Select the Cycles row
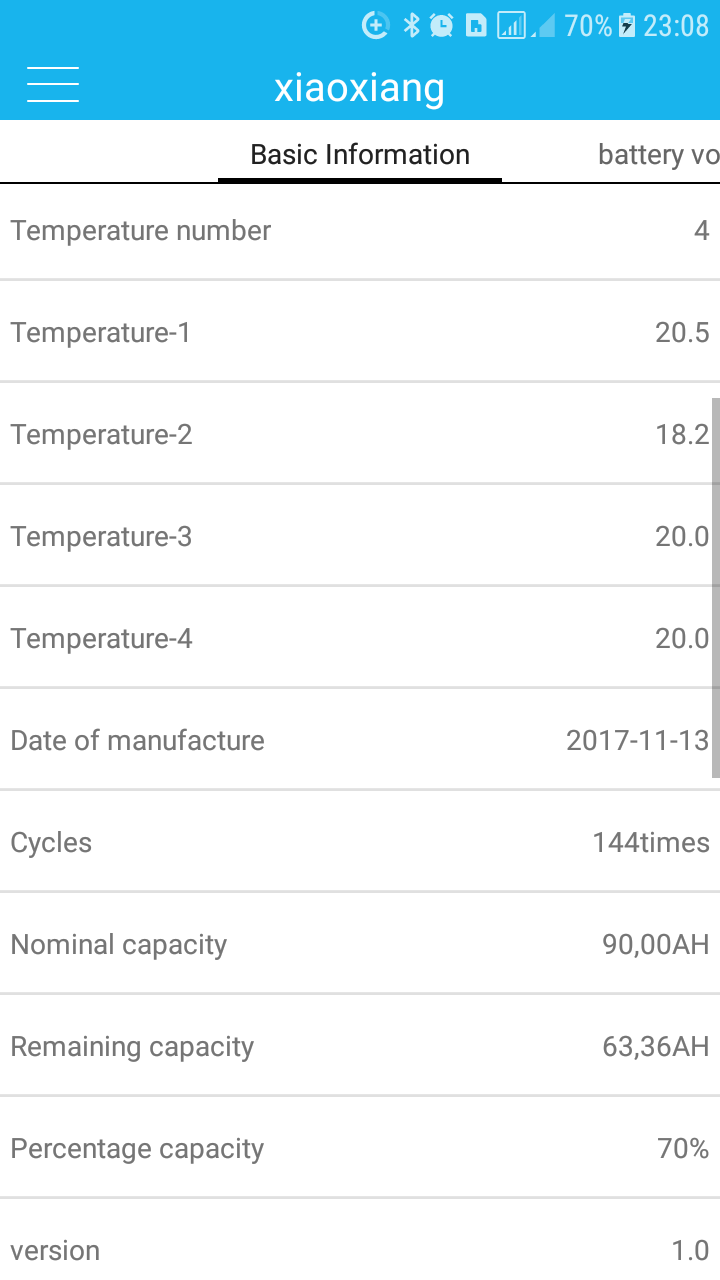This screenshot has width=720, height=1280. click(x=360, y=843)
